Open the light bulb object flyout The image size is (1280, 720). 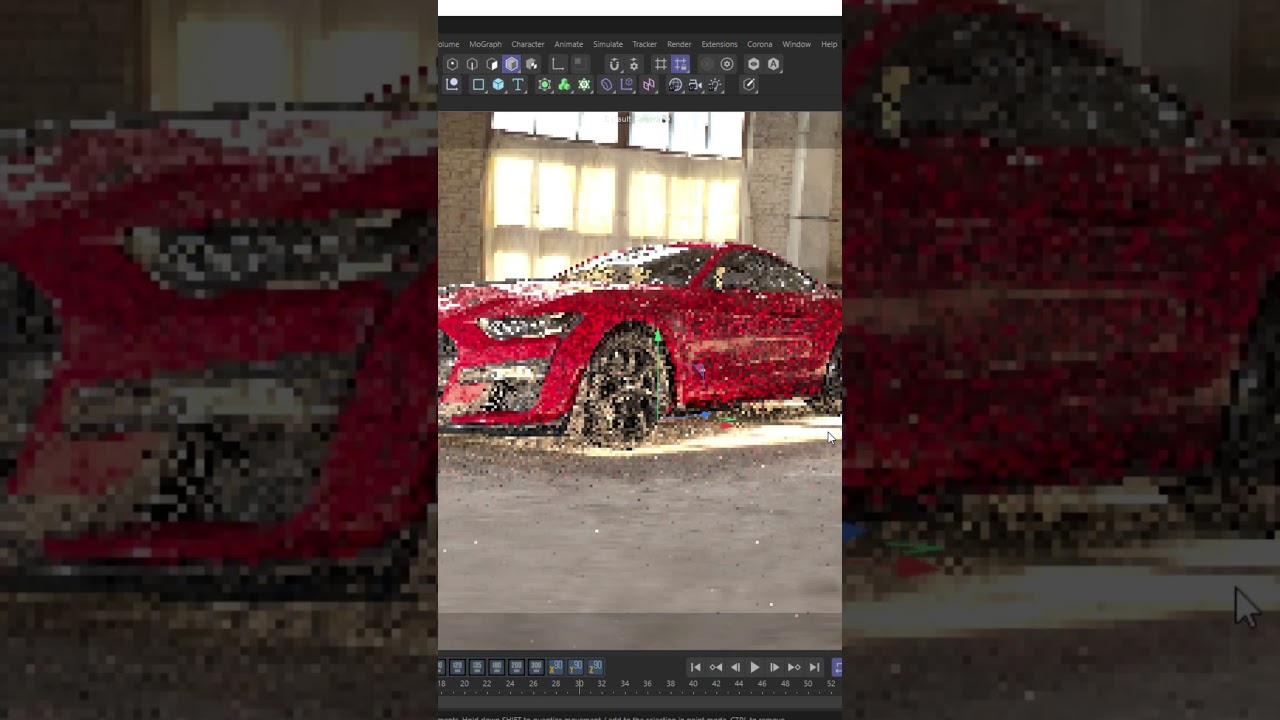pyautogui.click(x=715, y=85)
